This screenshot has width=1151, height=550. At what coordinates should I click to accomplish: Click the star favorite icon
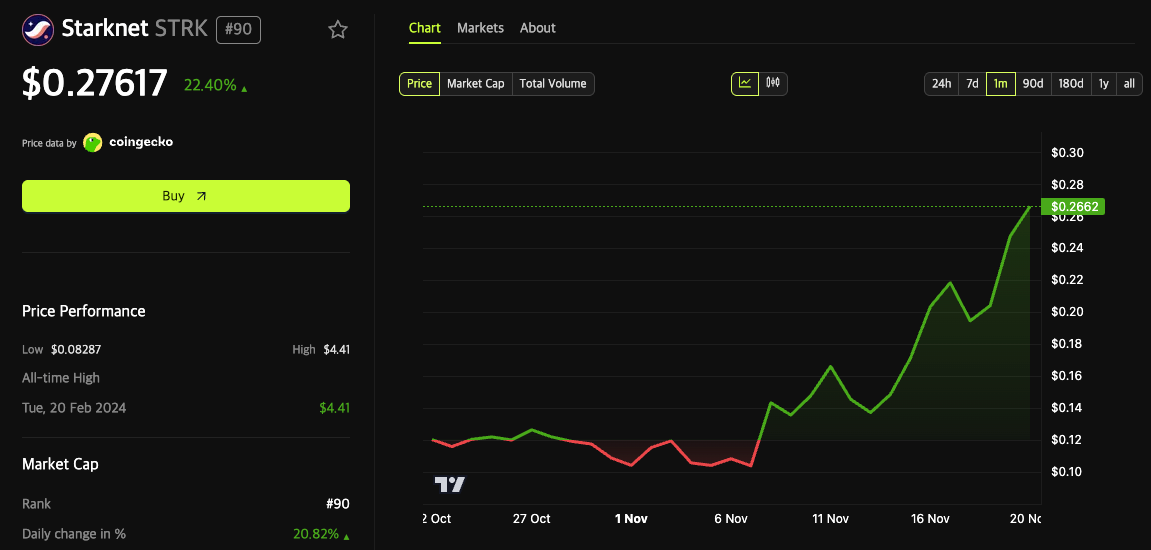tap(338, 30)
